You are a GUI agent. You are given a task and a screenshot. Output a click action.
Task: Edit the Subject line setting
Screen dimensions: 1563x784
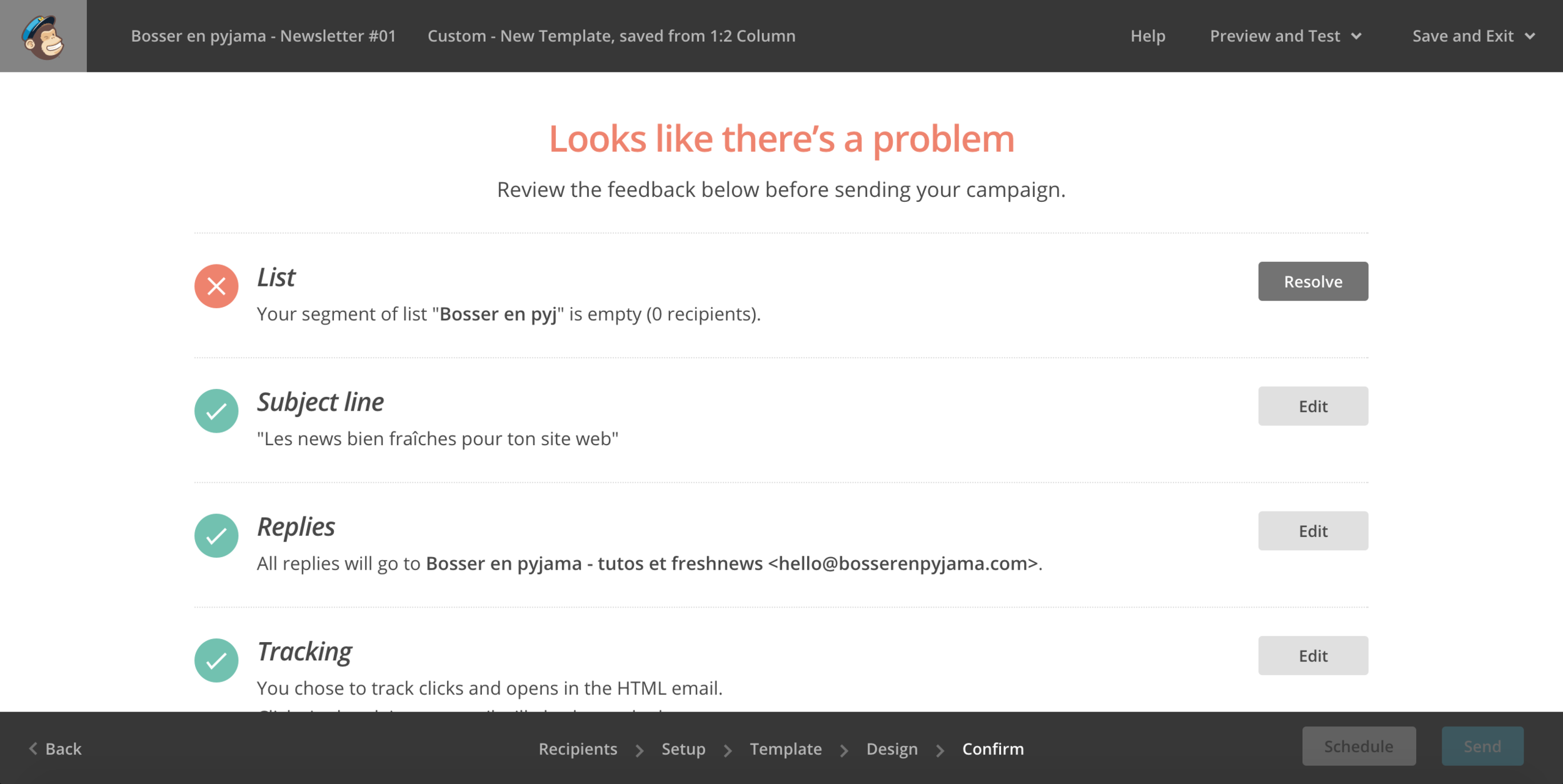point(1313,406)
